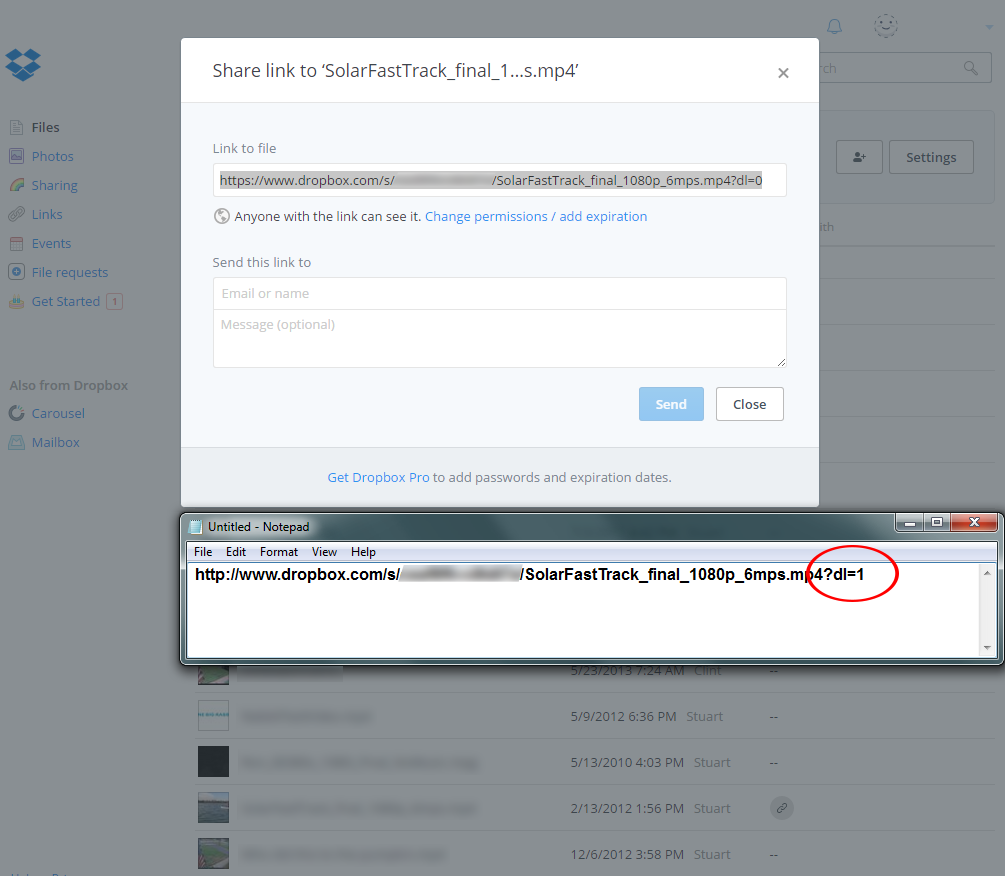Click the Settings button
This screenshot has width=1005, height=876.
tap(931, 157)
